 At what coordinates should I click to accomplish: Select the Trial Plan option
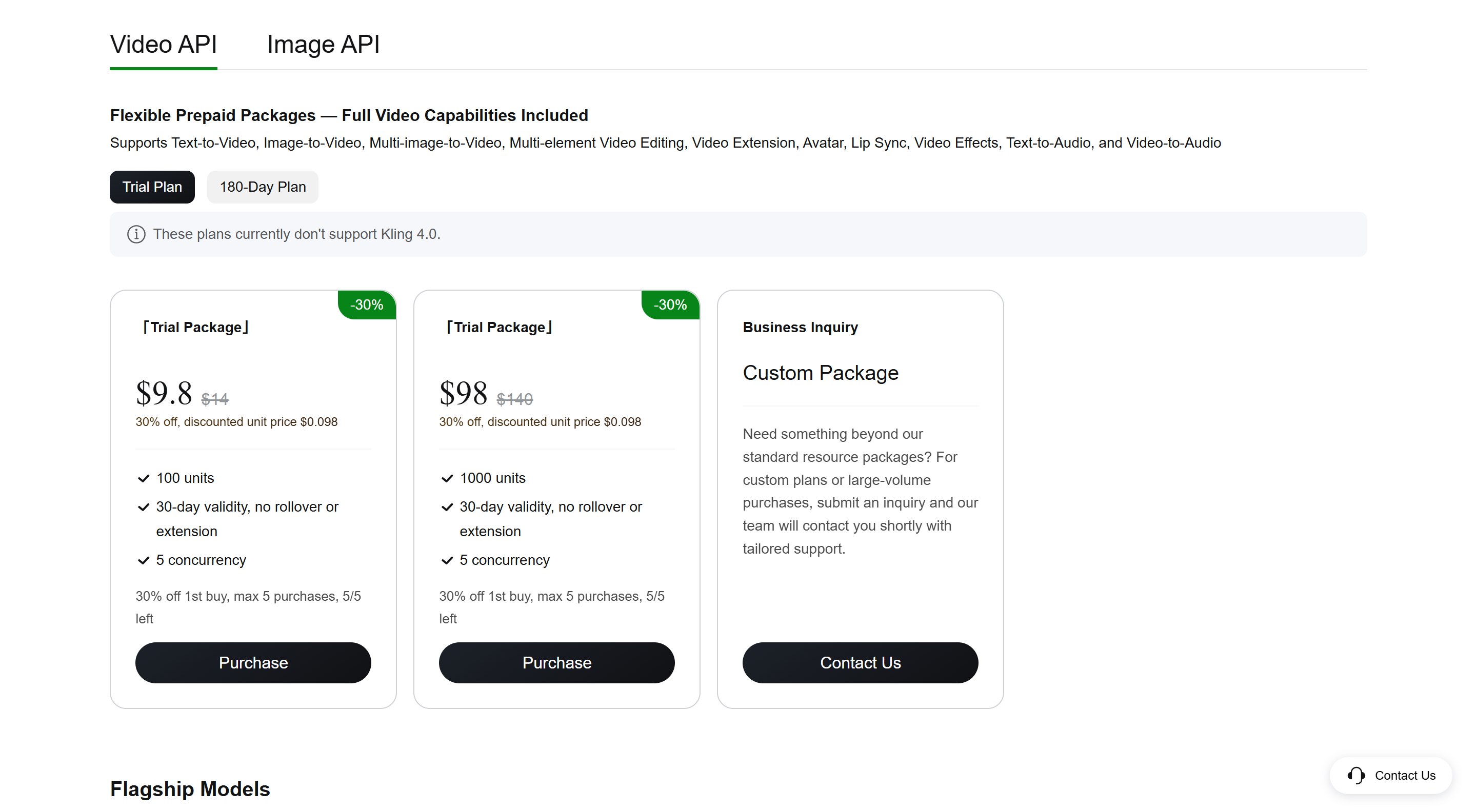[x=152, y=187]
